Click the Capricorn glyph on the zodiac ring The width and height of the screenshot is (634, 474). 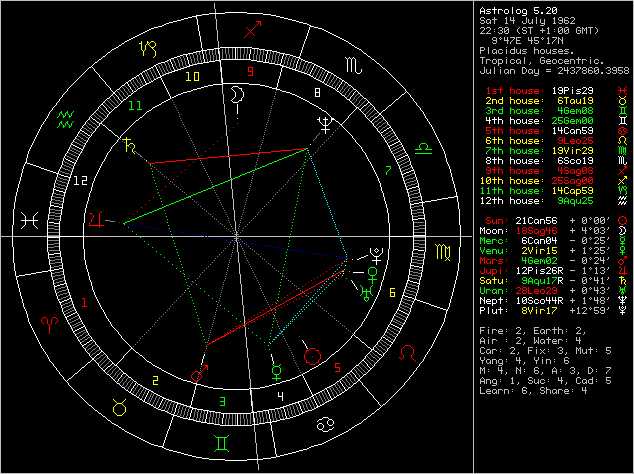(148, 48)
